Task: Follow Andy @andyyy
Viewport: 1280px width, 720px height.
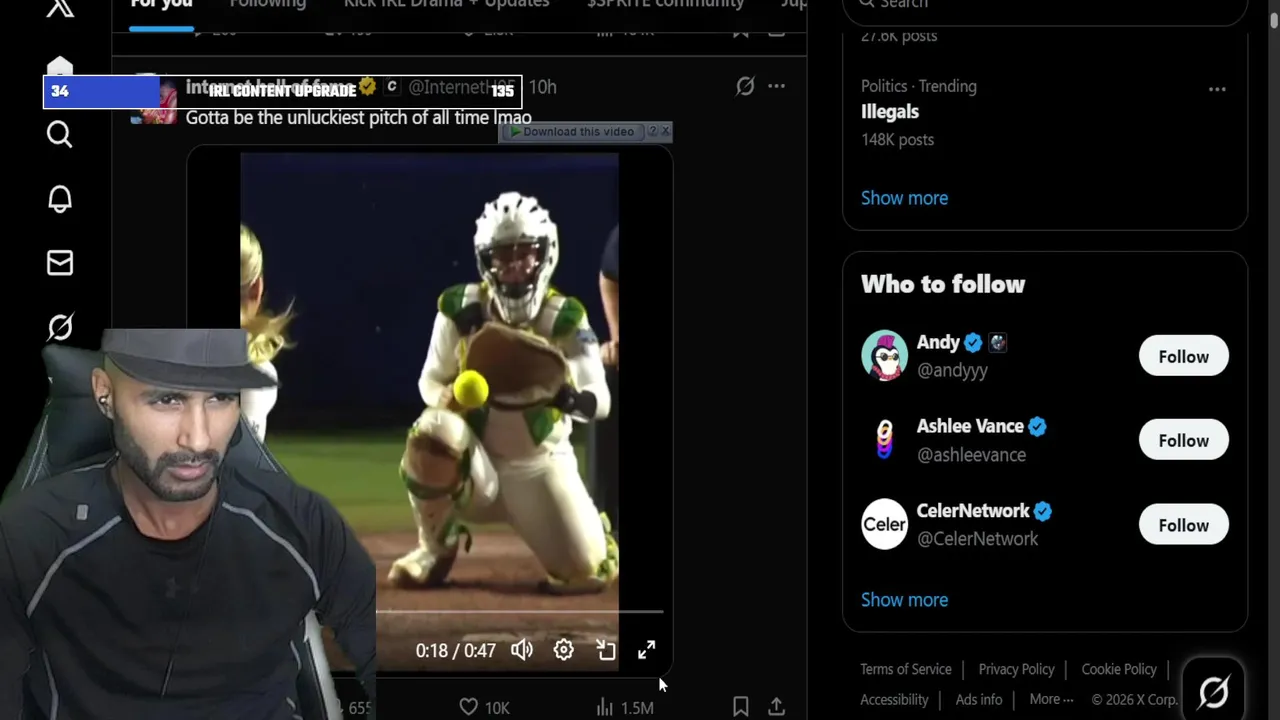Action: [x=1183, y=356]
